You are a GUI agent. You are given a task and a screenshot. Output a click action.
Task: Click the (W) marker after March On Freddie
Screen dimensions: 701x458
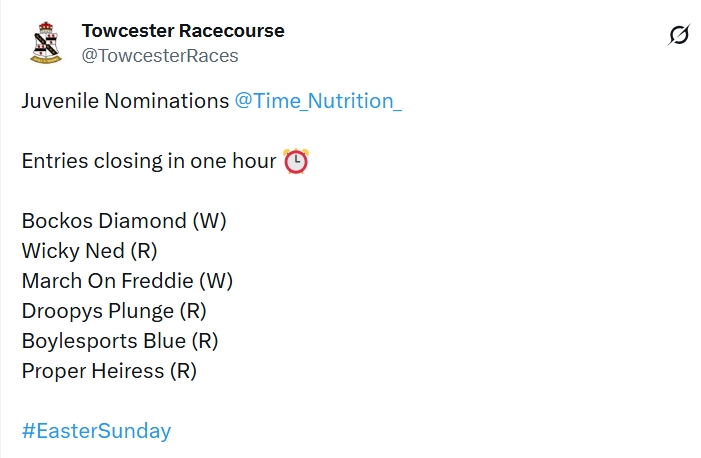[216, 281]
